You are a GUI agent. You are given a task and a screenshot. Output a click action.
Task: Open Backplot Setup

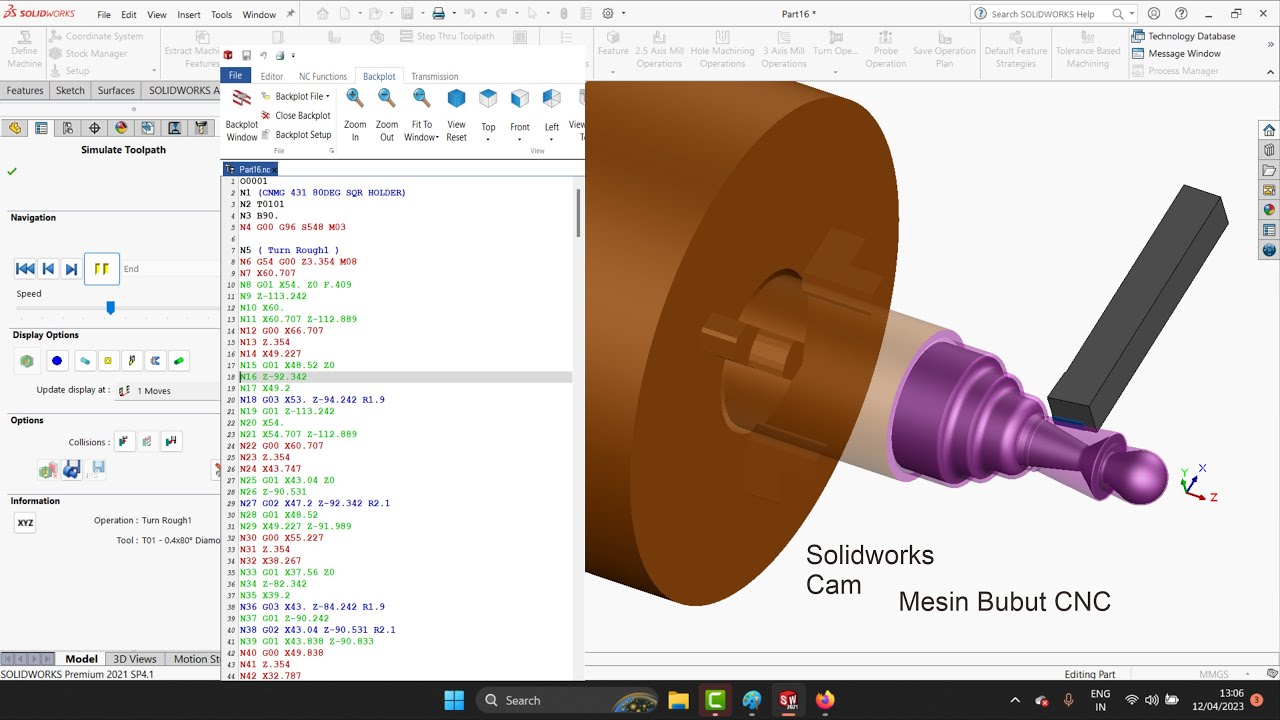pos(295,135)
